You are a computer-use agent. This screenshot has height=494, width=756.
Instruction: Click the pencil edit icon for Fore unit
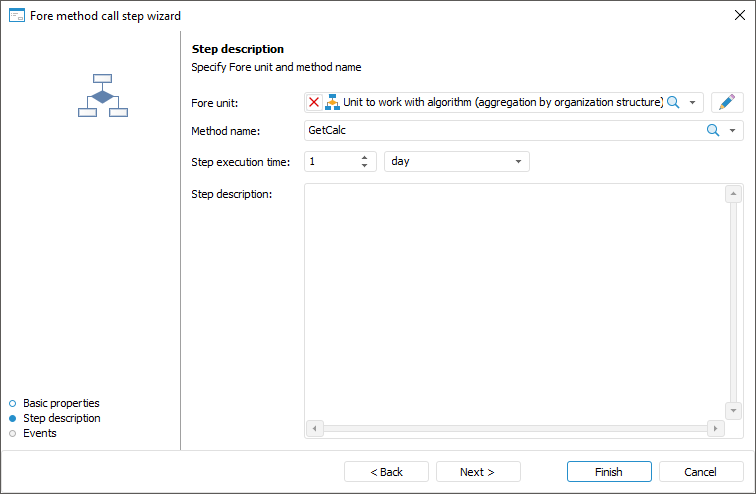coord(727,102)
